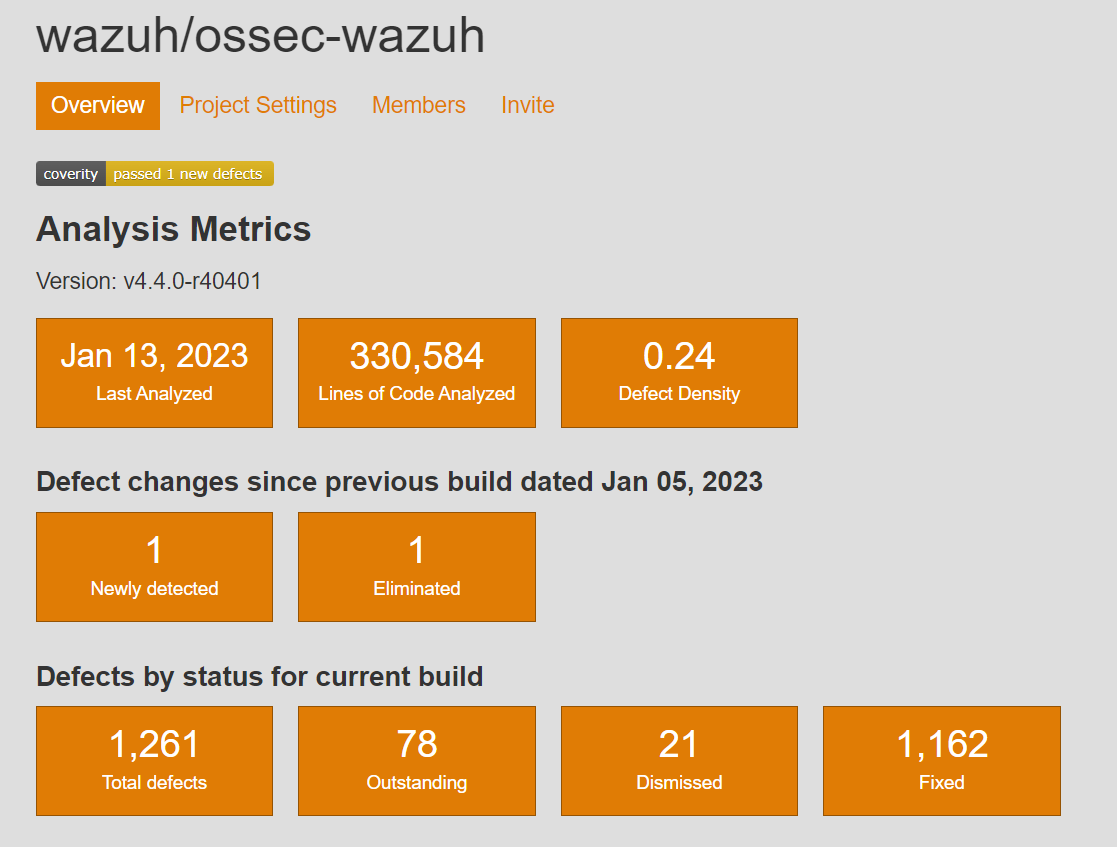Image resolution: width=1117 pixels, height=847 pixels.
Task: Open the Total defects 1,261 tile
Action: pos(154,760)
